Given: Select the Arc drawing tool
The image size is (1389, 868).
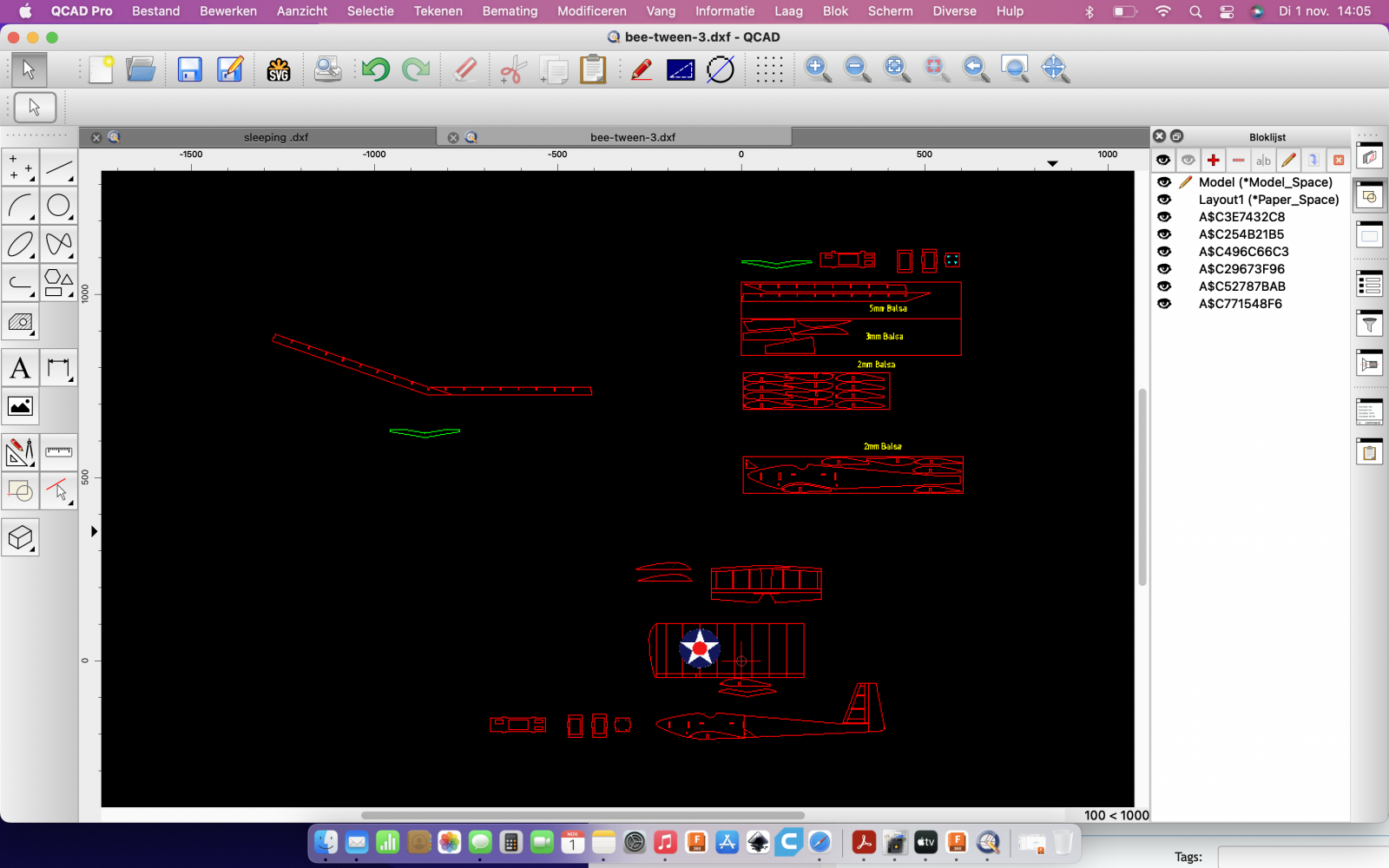Looking at the screenshot, I should tap(21, 206).
